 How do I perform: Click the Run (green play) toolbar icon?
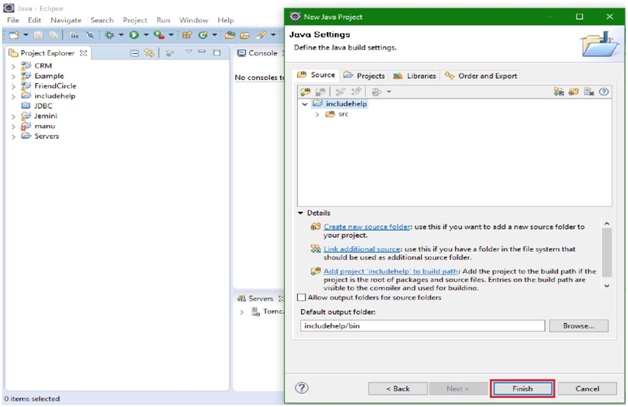pyautogui.click(x=133, y=35)
